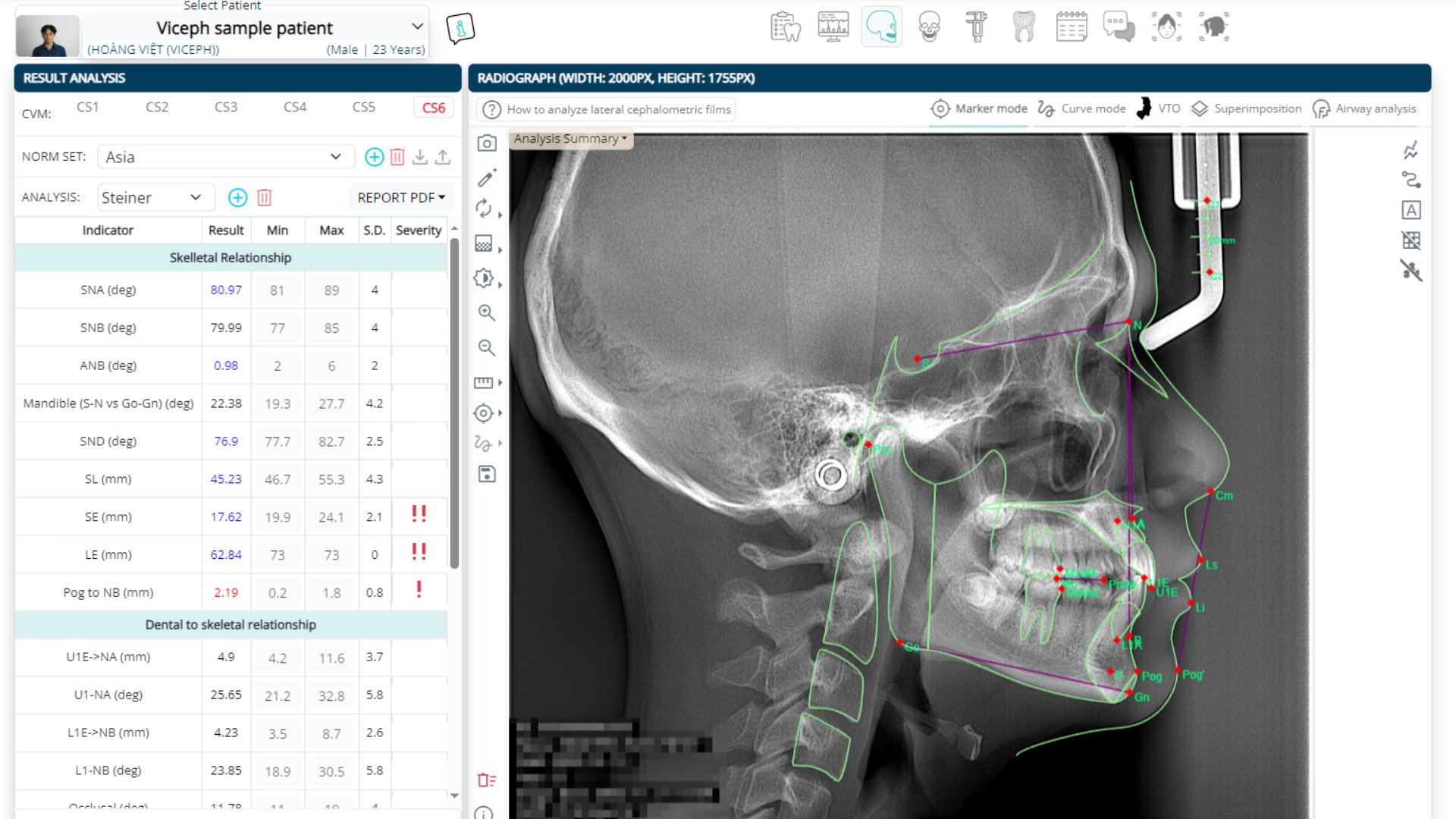Open the Steiner analysis dropdown
Image resolution: width=1456 pixels, height=819 pixels.
point(155,198)
